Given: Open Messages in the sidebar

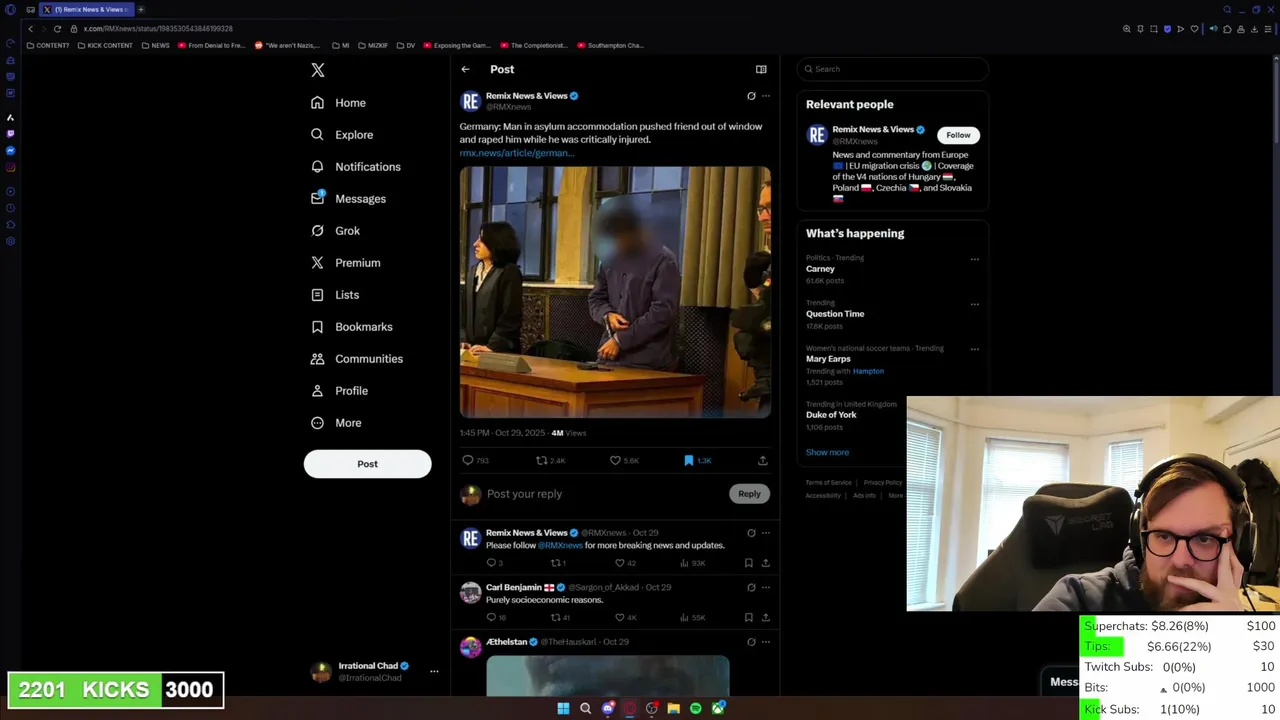Looking at the screenshot, I should (348, 199).
